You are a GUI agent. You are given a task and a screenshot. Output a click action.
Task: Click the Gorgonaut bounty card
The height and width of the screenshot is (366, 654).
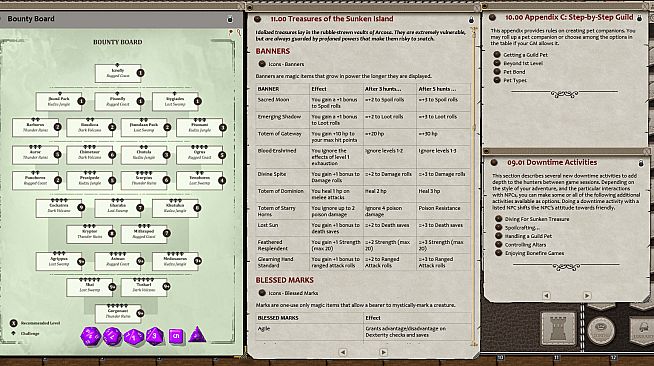(118, 313)
